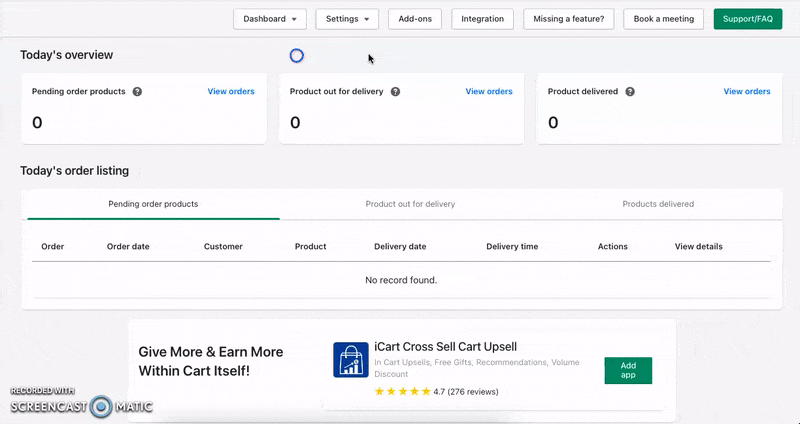Click the Today's overview heading

[66, 55]
